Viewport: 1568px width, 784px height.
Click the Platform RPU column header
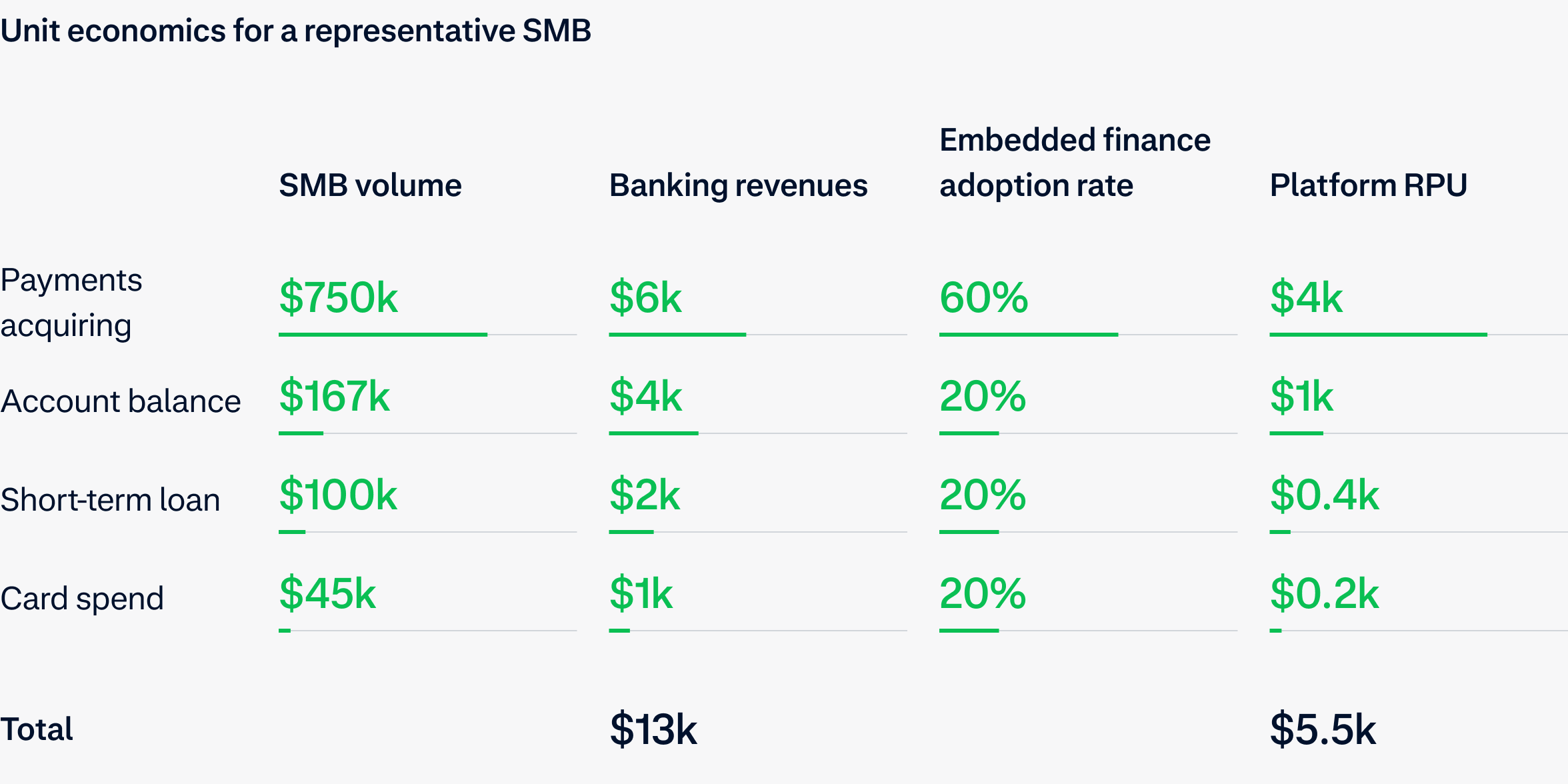point(1368,185)
